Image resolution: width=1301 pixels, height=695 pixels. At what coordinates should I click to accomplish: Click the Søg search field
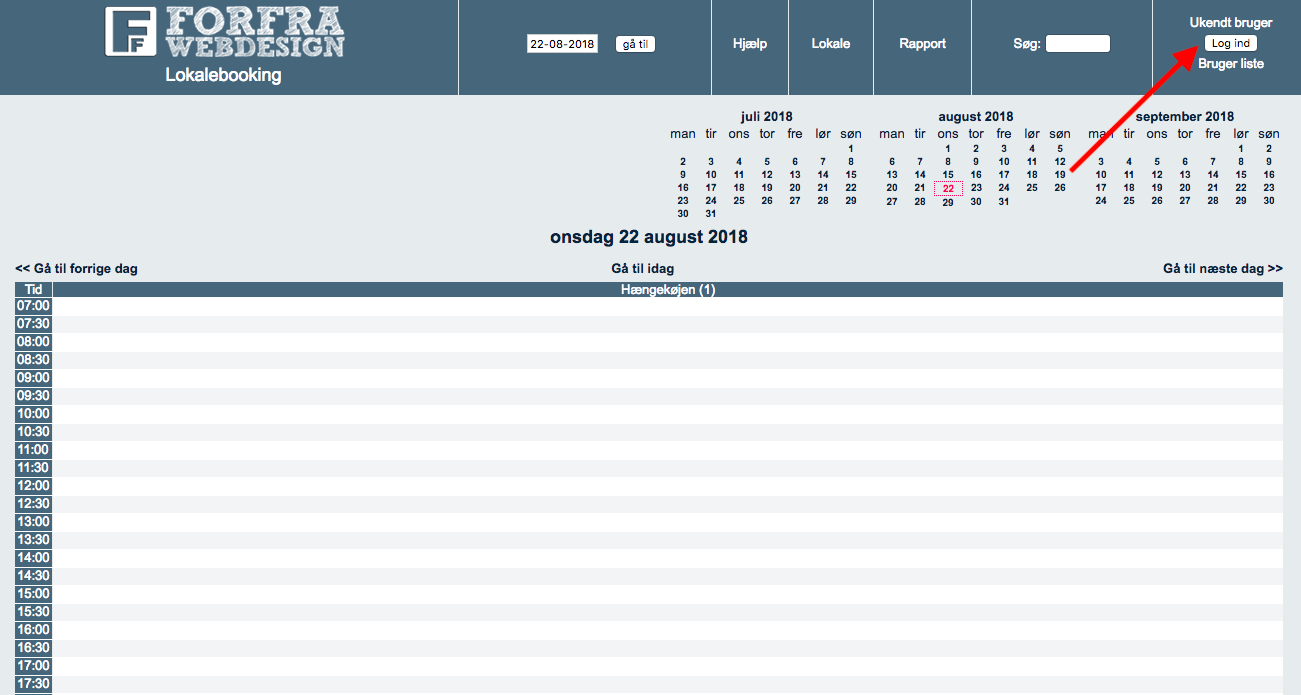click(1077, 44)
